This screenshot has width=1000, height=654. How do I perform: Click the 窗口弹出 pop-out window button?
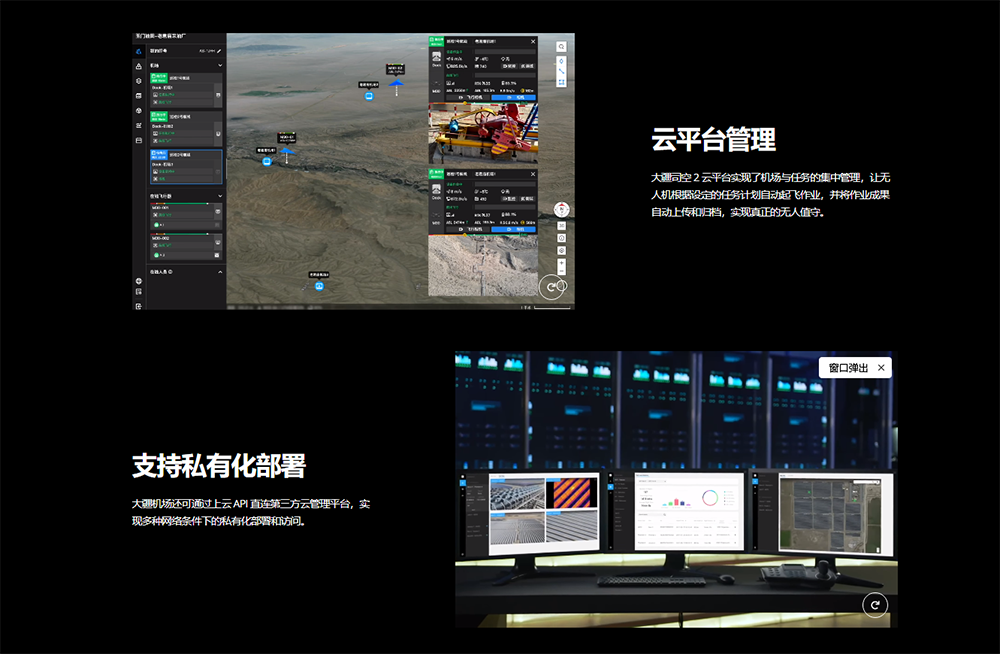[x=848, y=368]
